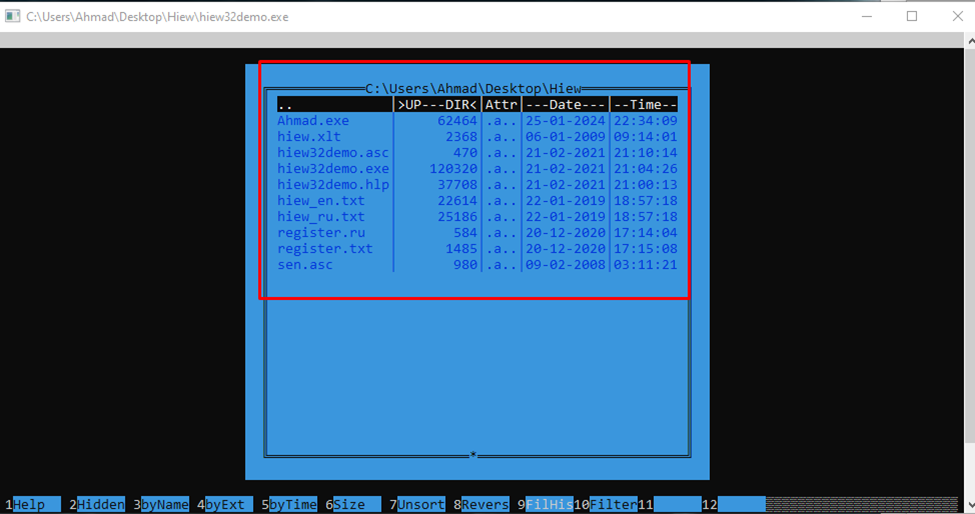This screenshot has height=514, width=975.
Task: Click date 25-01-2024 of Ahmad.exe
Action: [565, 121]
